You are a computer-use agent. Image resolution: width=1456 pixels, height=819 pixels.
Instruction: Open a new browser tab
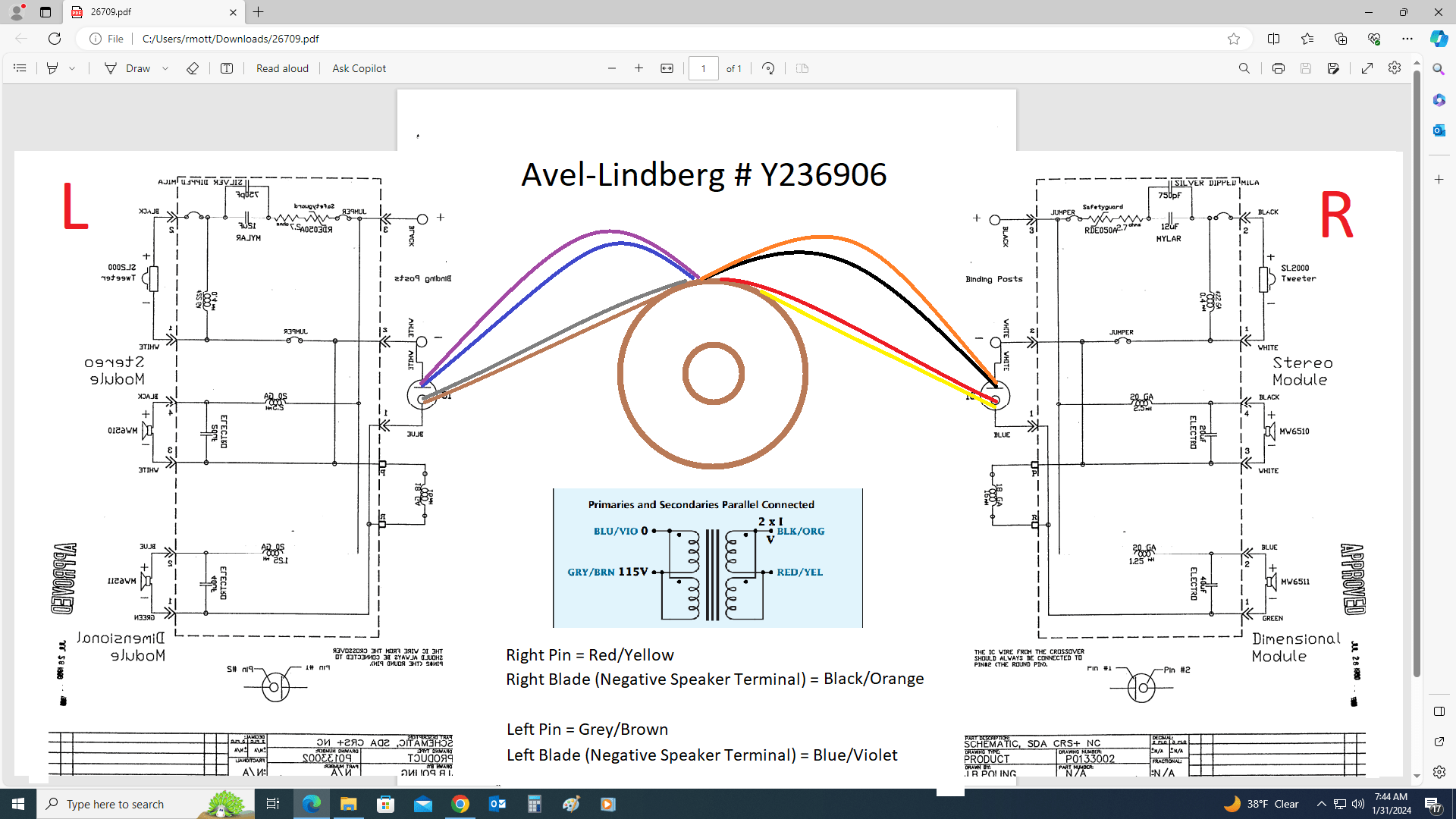tap(259, 12)
